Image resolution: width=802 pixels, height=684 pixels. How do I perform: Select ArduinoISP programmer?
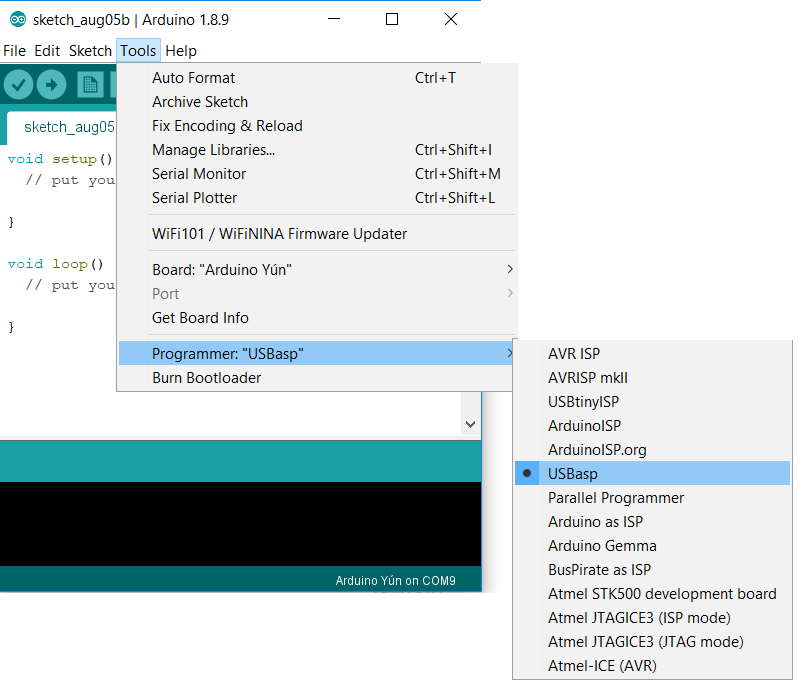click(x=653, y=426)
